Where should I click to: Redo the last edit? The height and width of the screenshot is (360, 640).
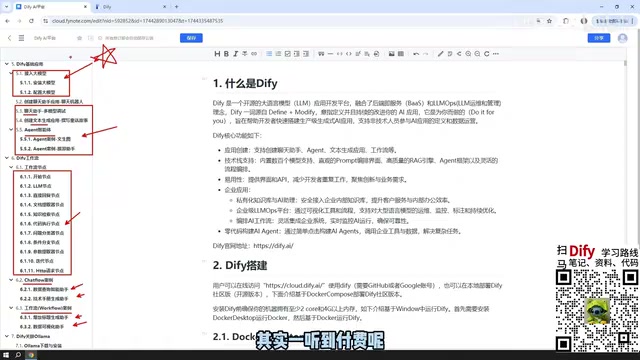click(425, 53)
